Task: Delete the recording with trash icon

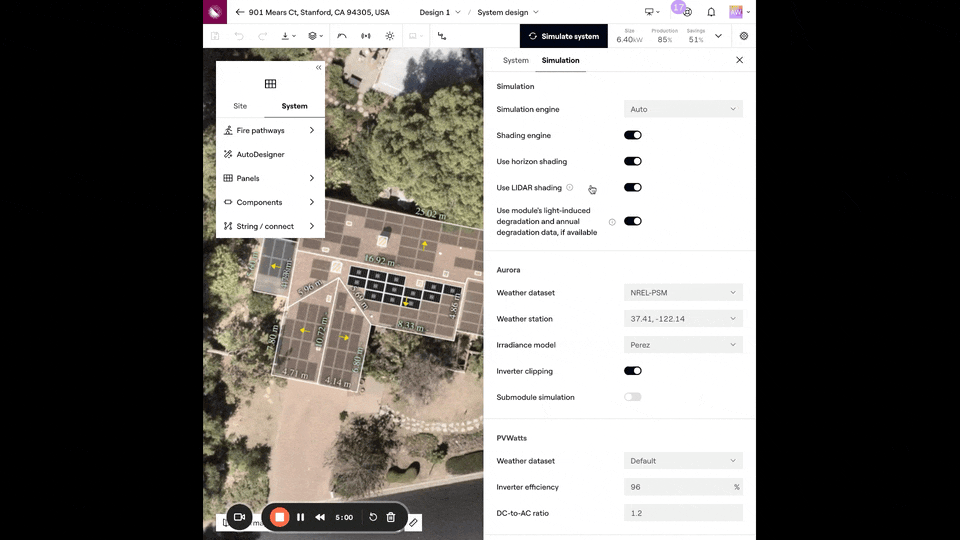Action: 391,517
